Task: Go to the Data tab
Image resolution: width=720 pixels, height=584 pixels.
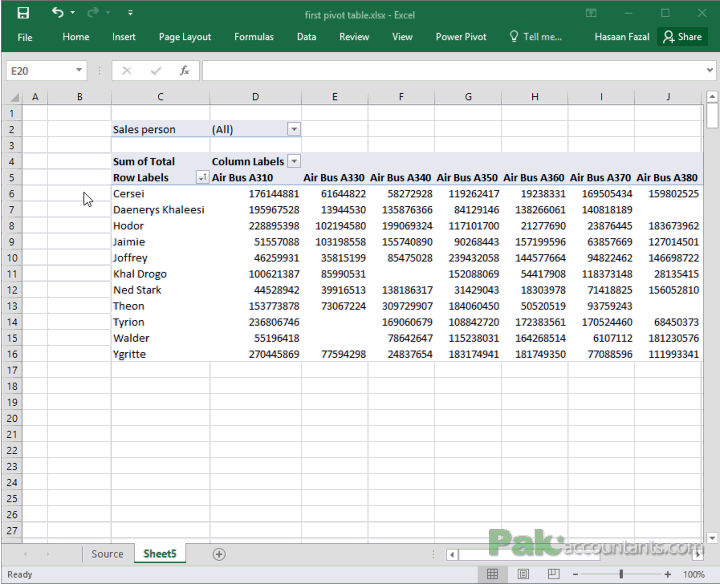Action: point(306,37)
